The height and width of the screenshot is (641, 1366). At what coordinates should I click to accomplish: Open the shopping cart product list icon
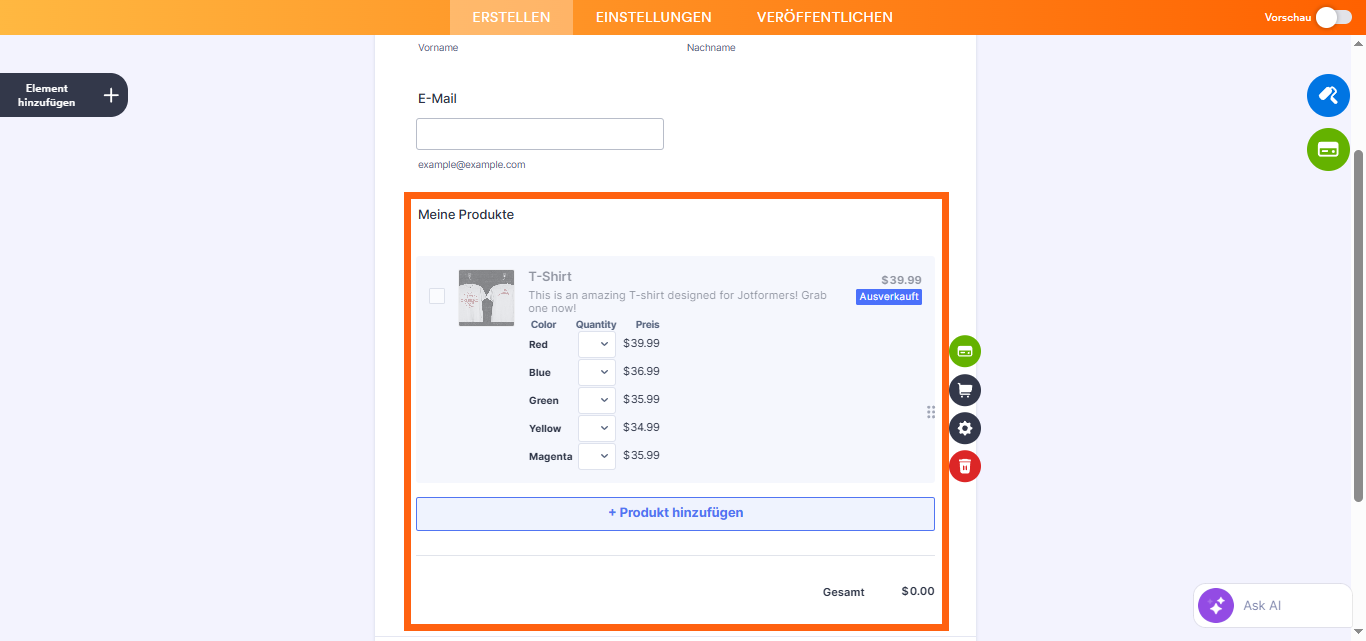(965, 390)
